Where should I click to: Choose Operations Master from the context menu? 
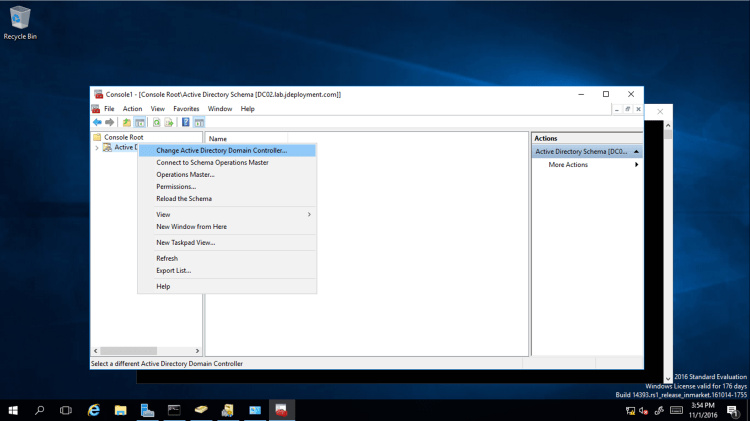pos(185,175)
